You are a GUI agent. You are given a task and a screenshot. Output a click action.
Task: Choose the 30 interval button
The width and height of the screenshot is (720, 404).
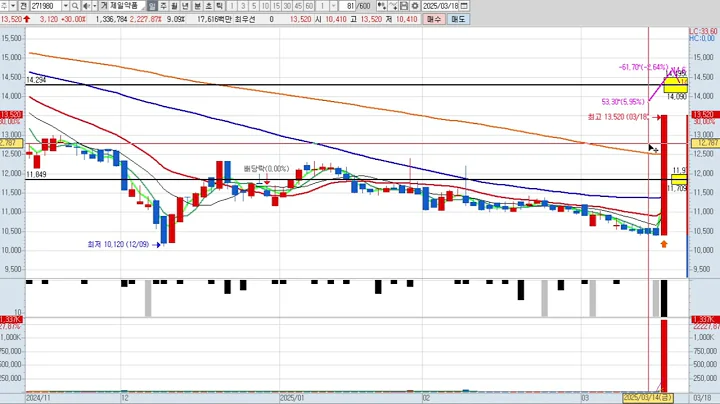click(x=287, y=6)
